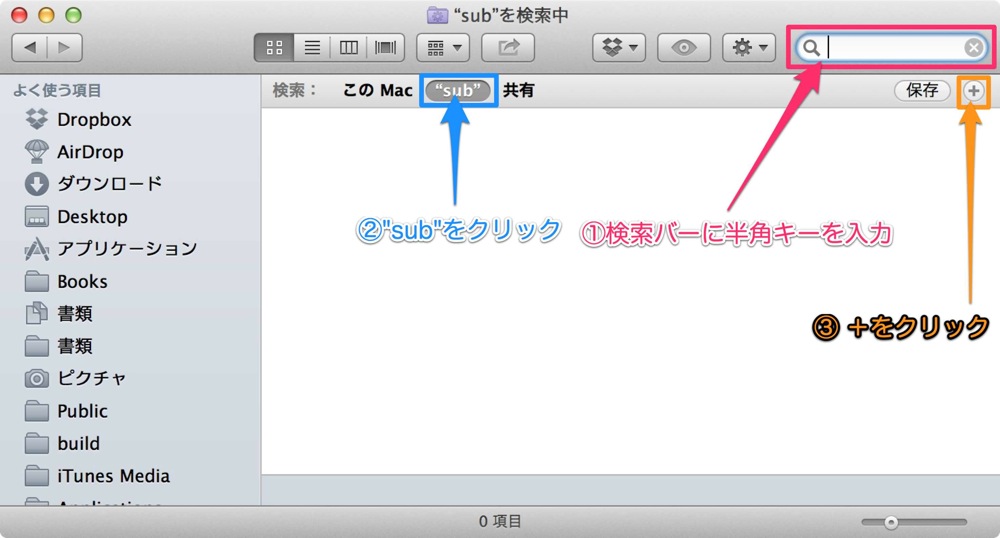Click the folder icon beside build
The width and height of the screenshot is (1000, 538).
36,443
